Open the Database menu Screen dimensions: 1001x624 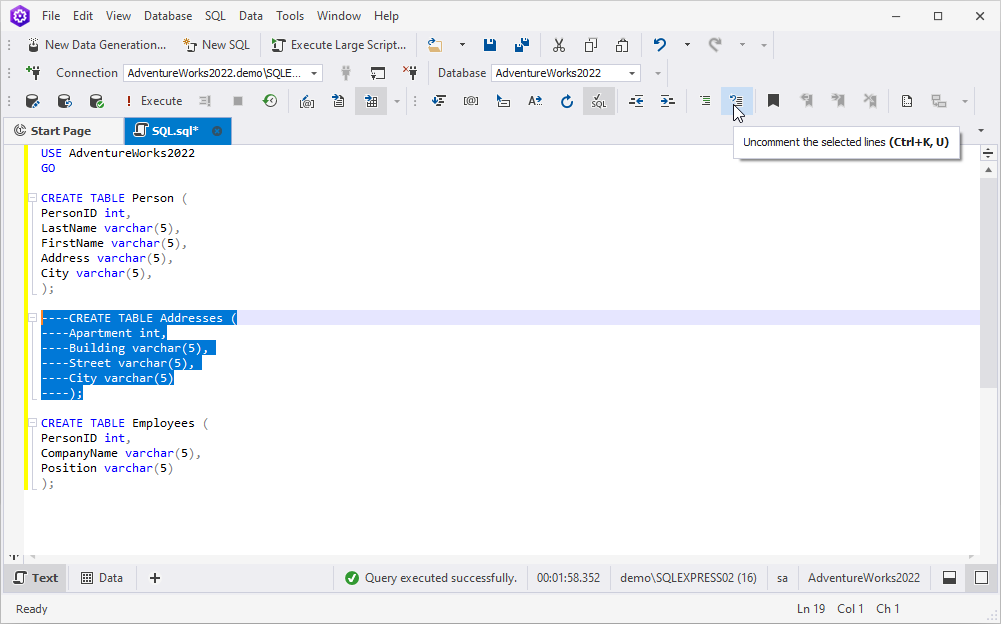(168, 16)
